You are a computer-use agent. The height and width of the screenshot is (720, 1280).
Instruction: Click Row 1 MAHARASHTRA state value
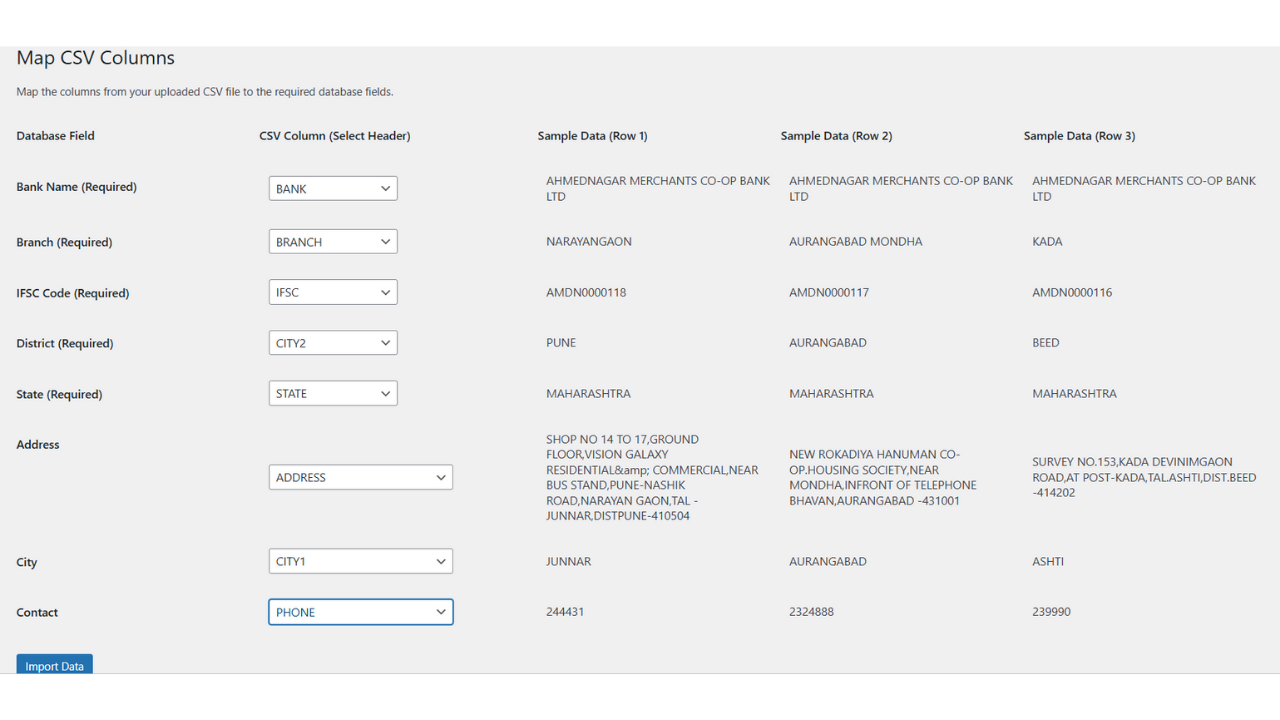tap(588, 393)
